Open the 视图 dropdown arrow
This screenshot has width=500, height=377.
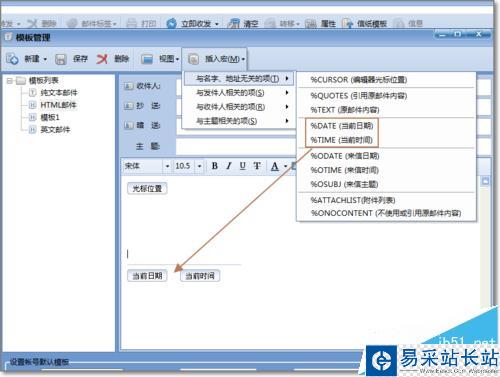[177, 59]
